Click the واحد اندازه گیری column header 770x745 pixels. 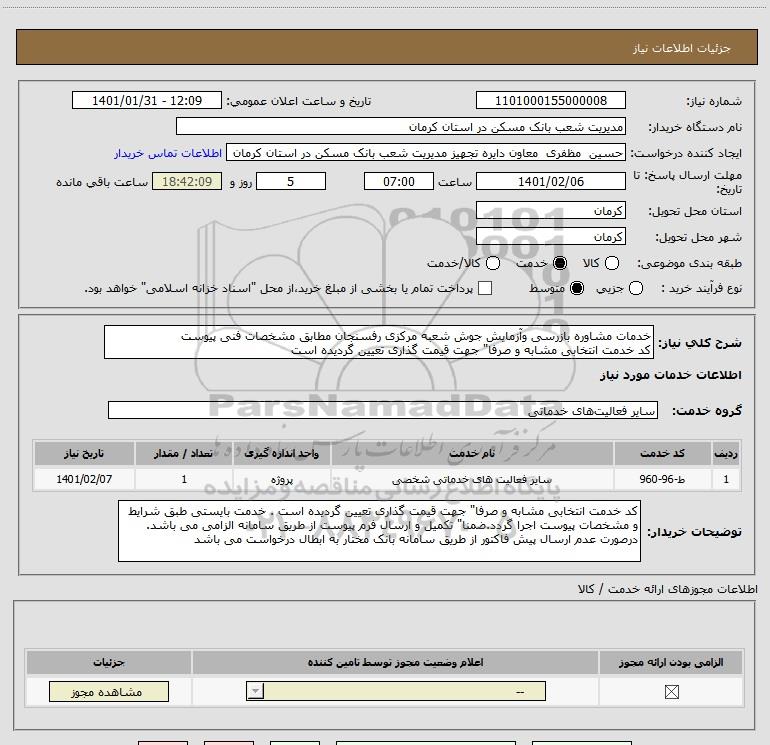[281, 453]
